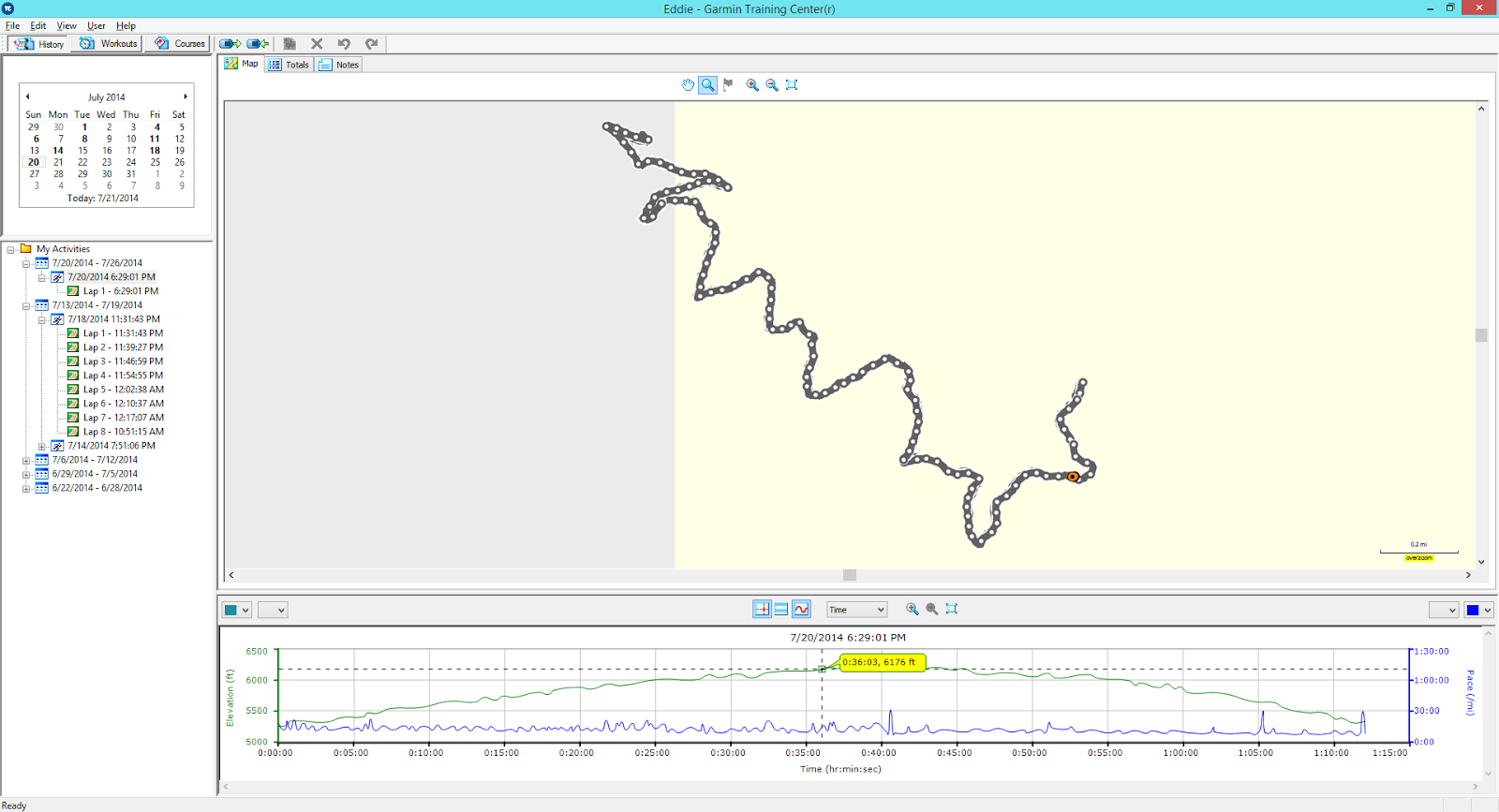Collapse the 7/18/2014 11:31:43 PM activity
1499x812 pixels.
tap(42, 320)
